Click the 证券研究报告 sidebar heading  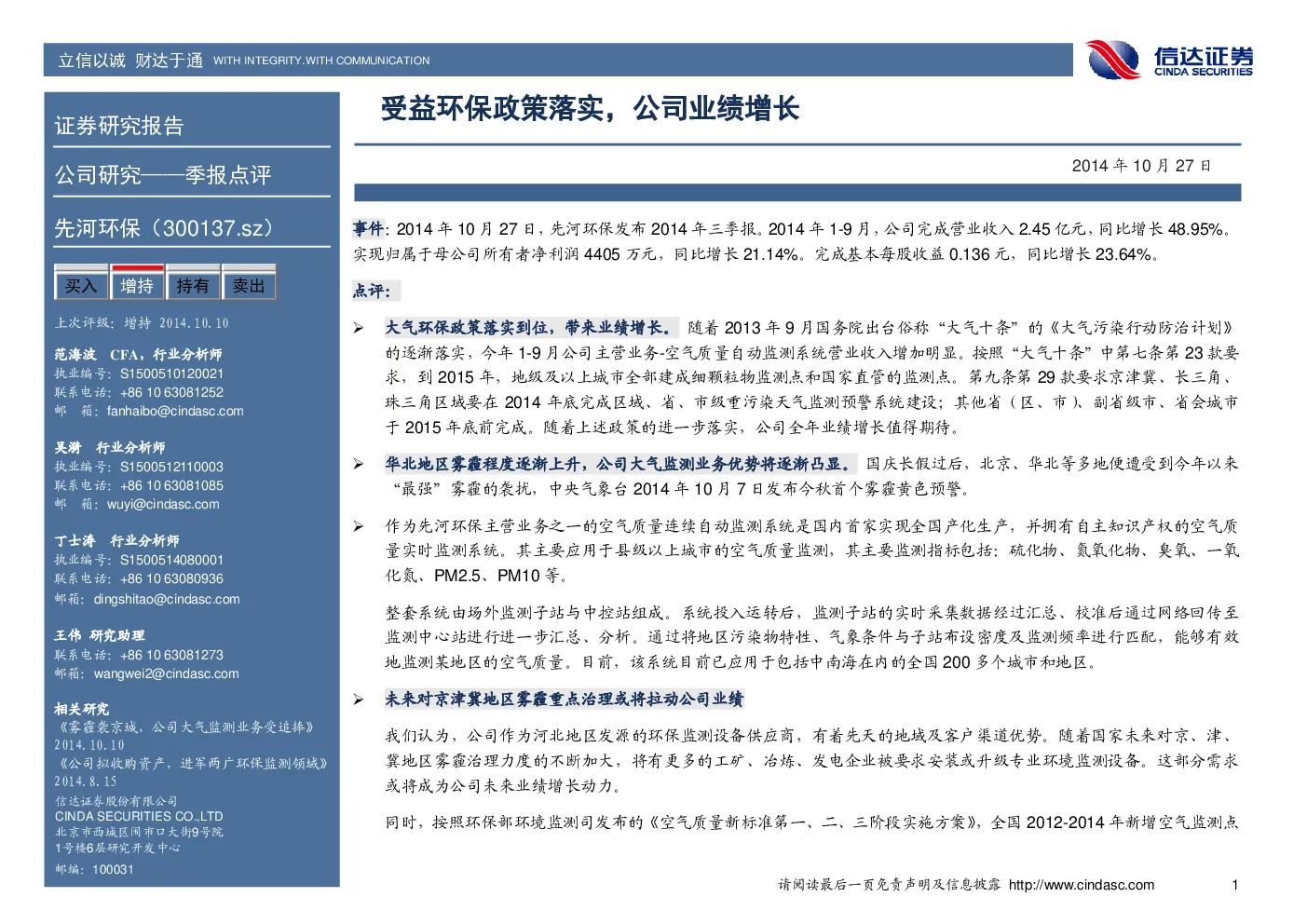coord(119,126)
